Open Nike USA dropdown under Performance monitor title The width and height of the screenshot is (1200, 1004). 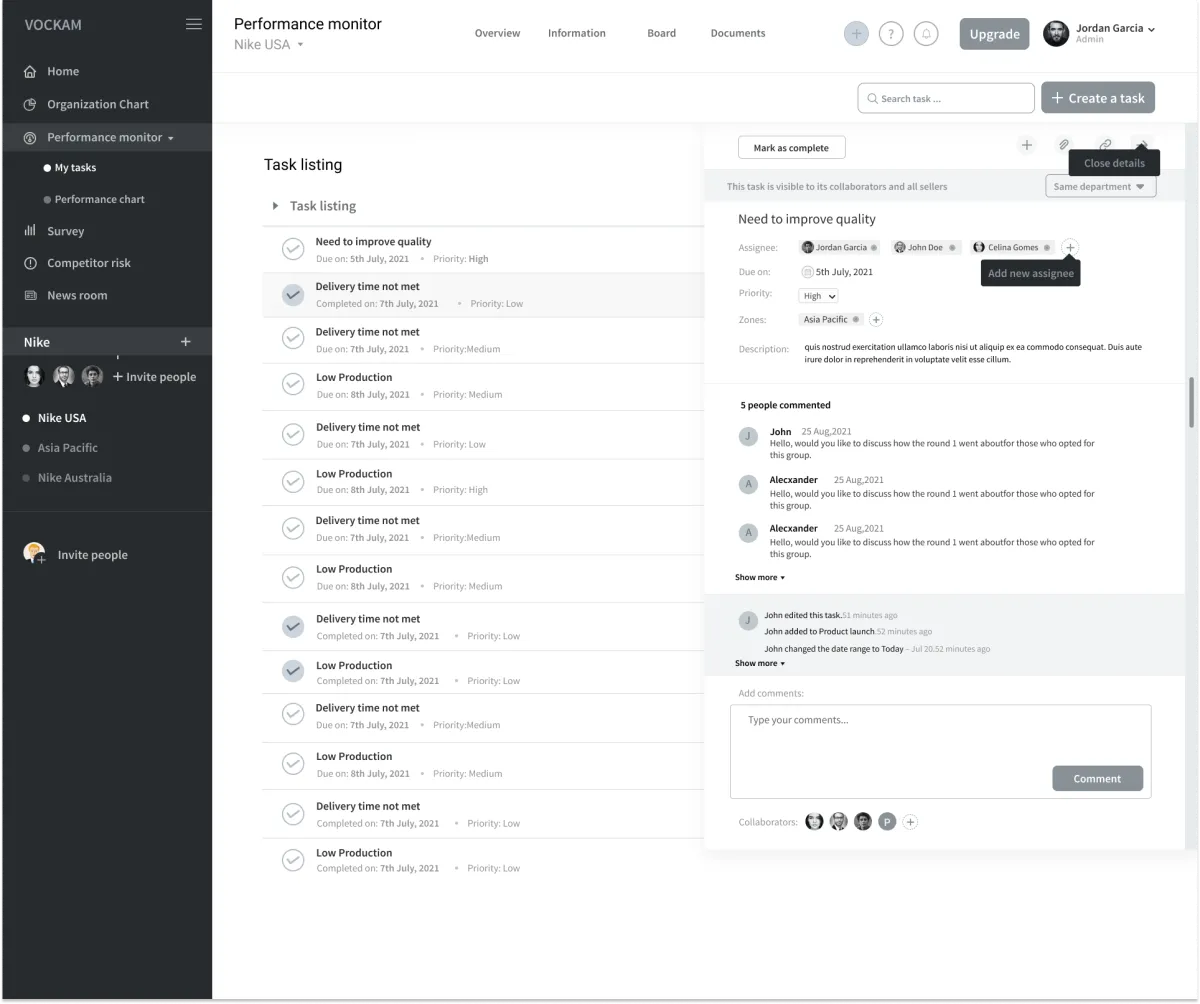coord(269,45)
